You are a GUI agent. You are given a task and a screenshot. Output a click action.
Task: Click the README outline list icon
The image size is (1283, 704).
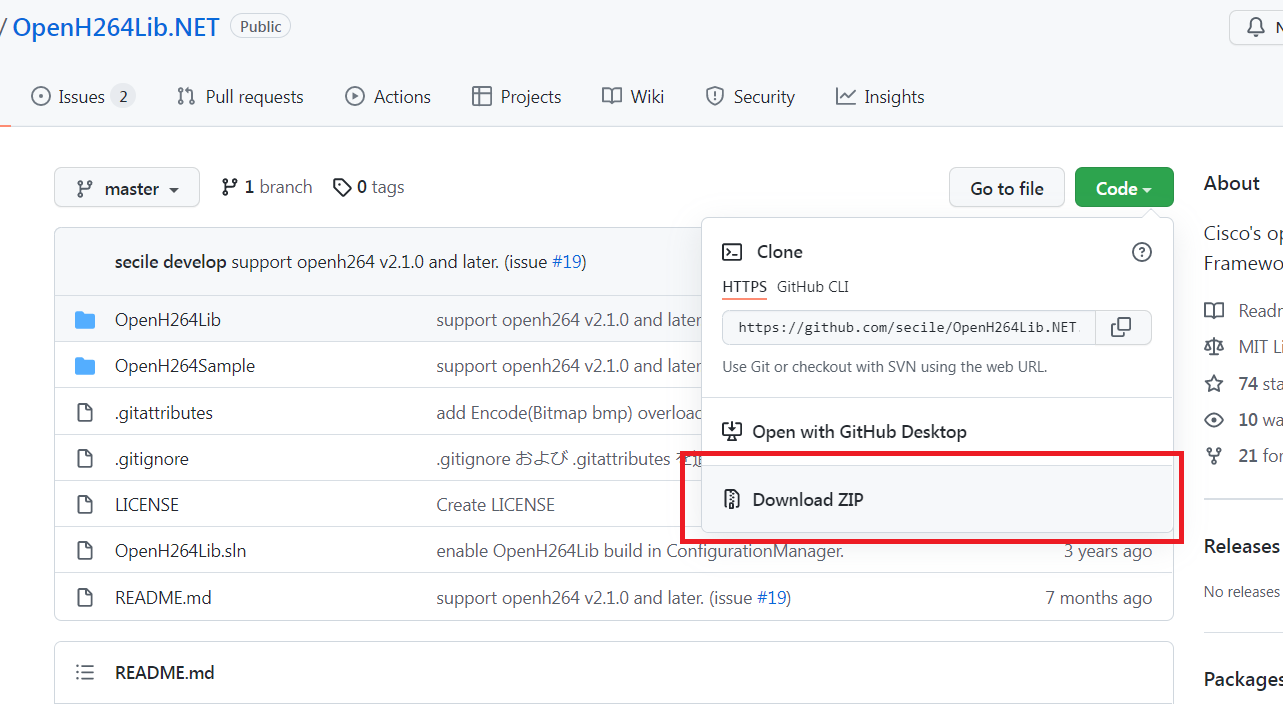(85, 673)
